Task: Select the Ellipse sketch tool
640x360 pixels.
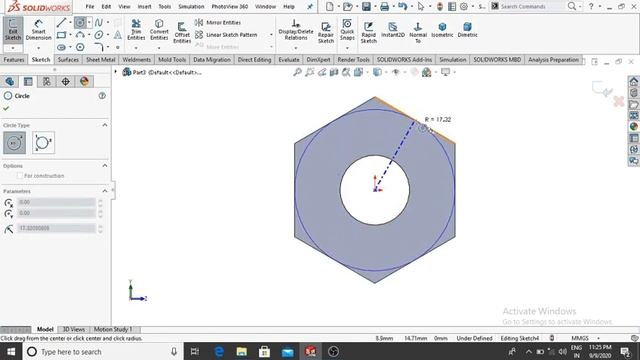Action: 98,35
